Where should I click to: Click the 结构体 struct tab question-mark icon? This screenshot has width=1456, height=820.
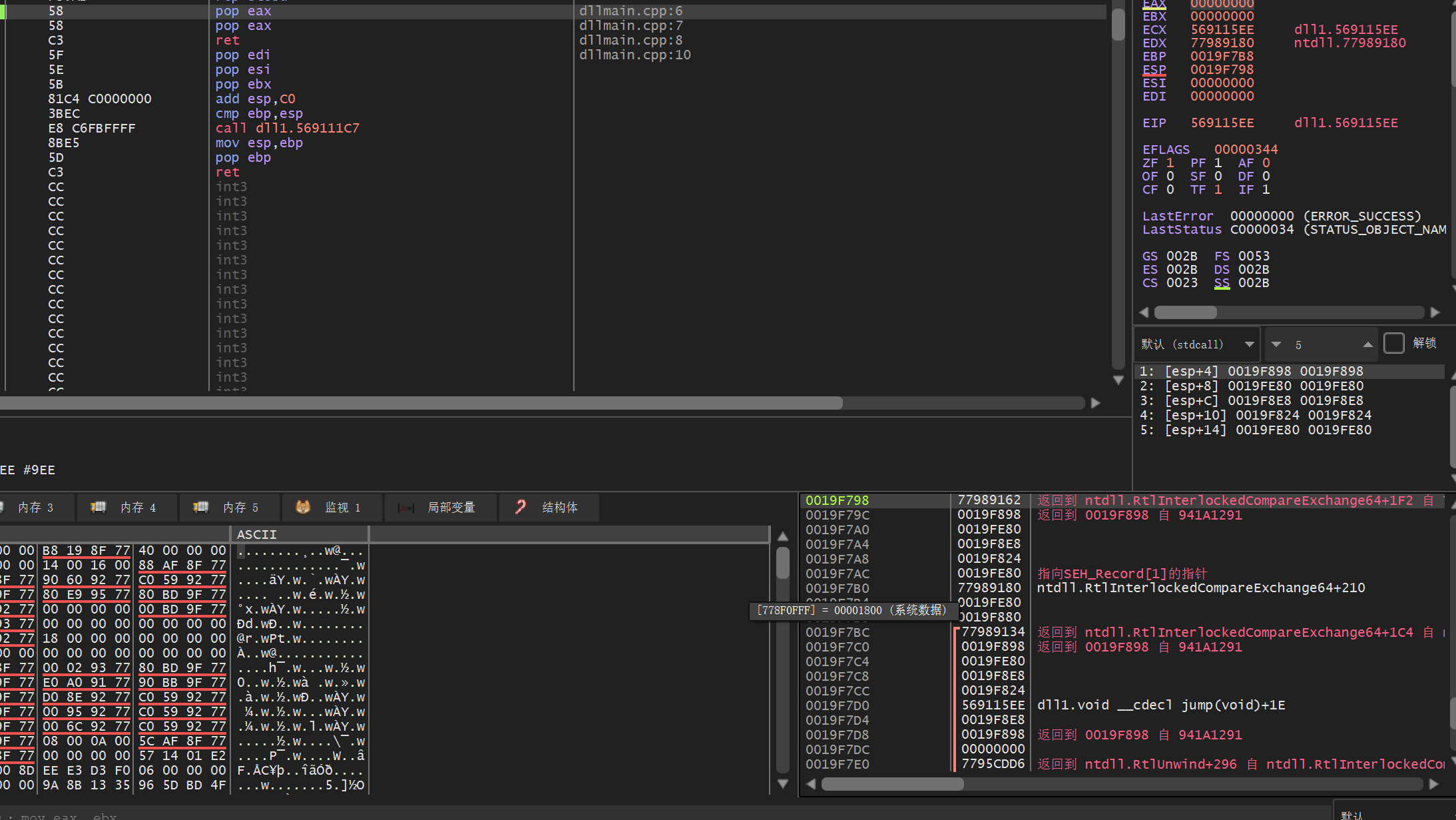pos(521,507)
